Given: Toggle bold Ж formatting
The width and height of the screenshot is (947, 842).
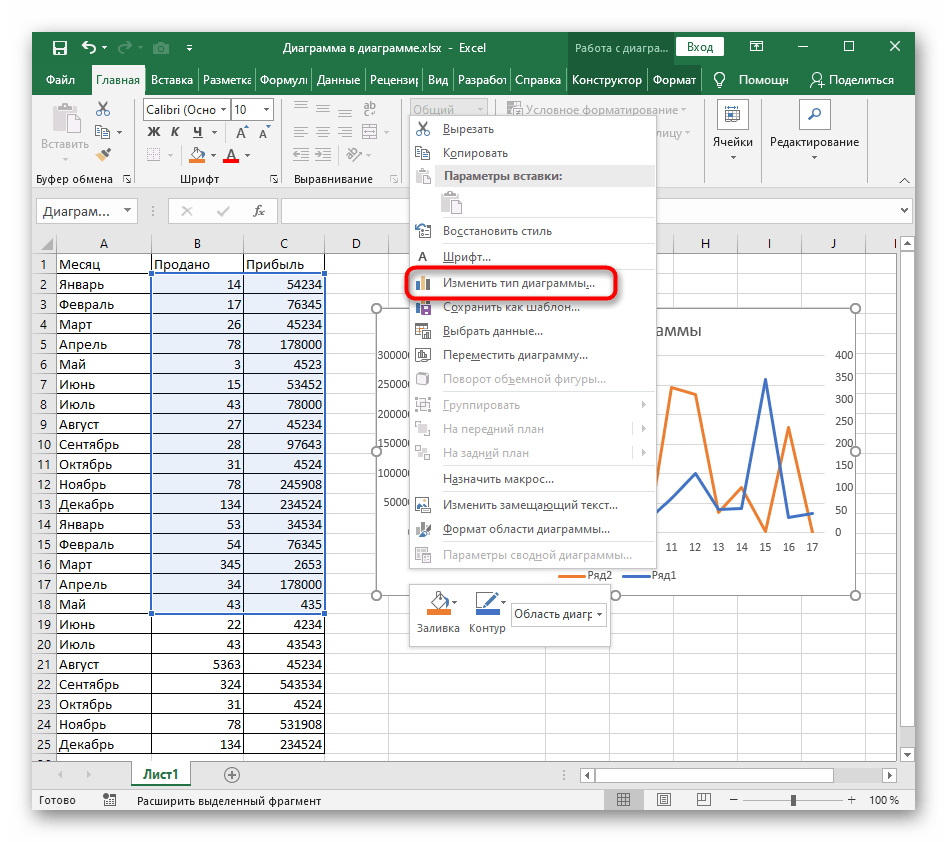Looking at the screenshot, I should [x=154, y=132].
